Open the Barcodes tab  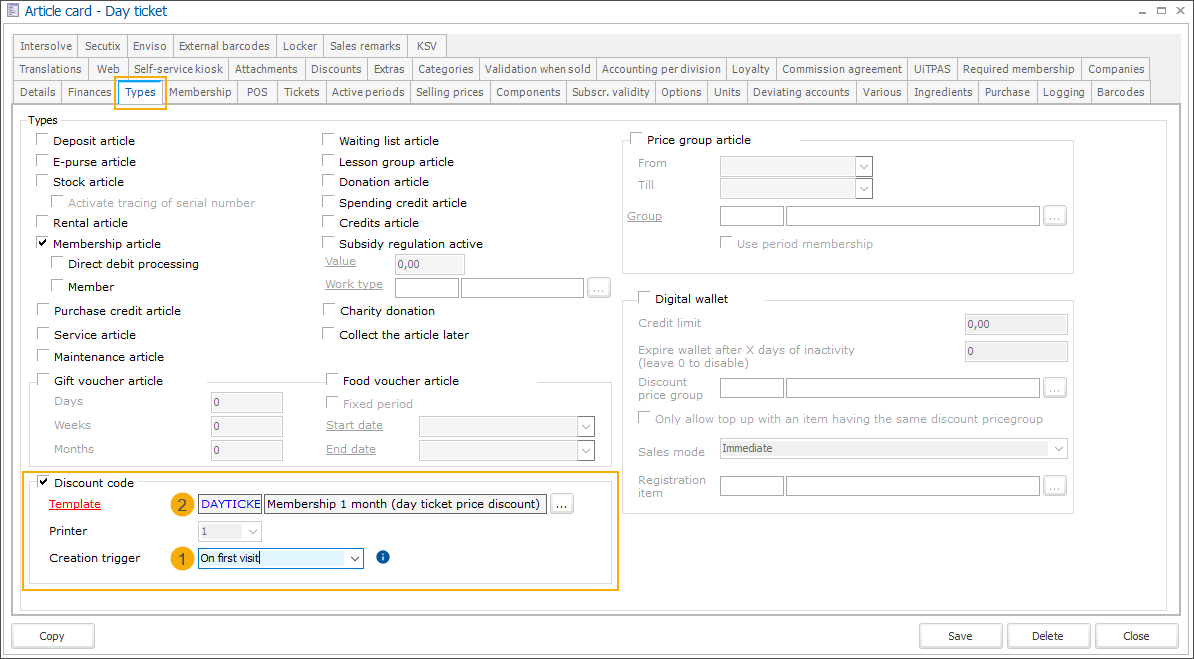(x=1120, y=92)
